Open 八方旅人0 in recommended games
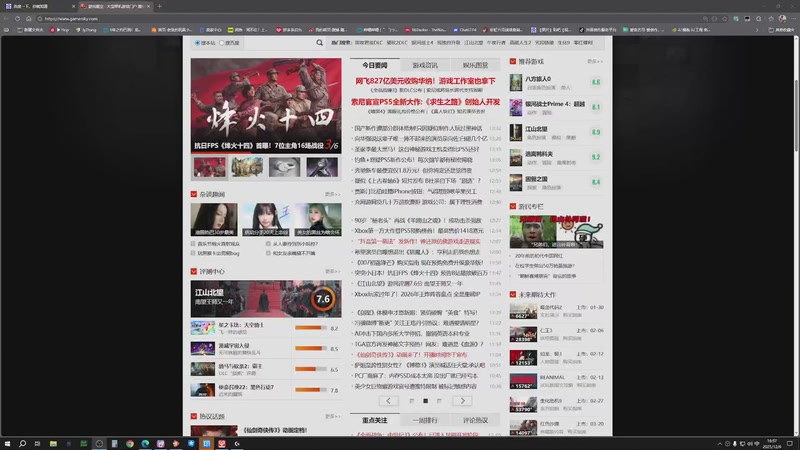The height and width of the screenshot is (450, 800). [556, 82]
